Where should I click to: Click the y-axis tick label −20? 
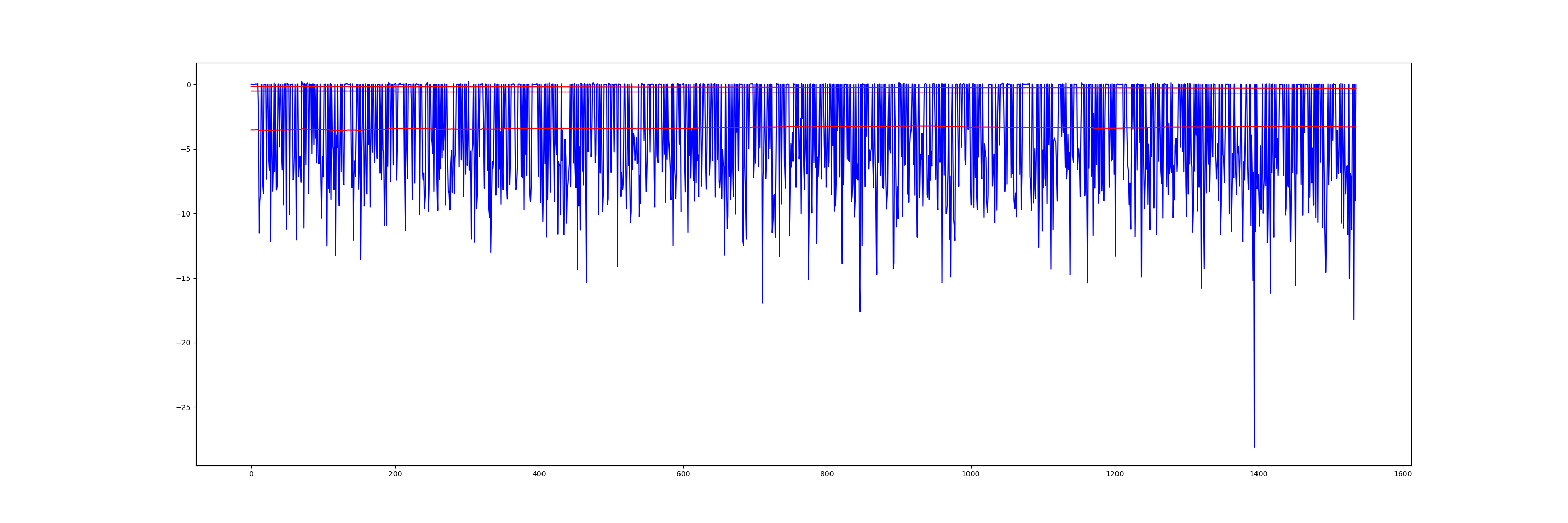tap(183, 343)
